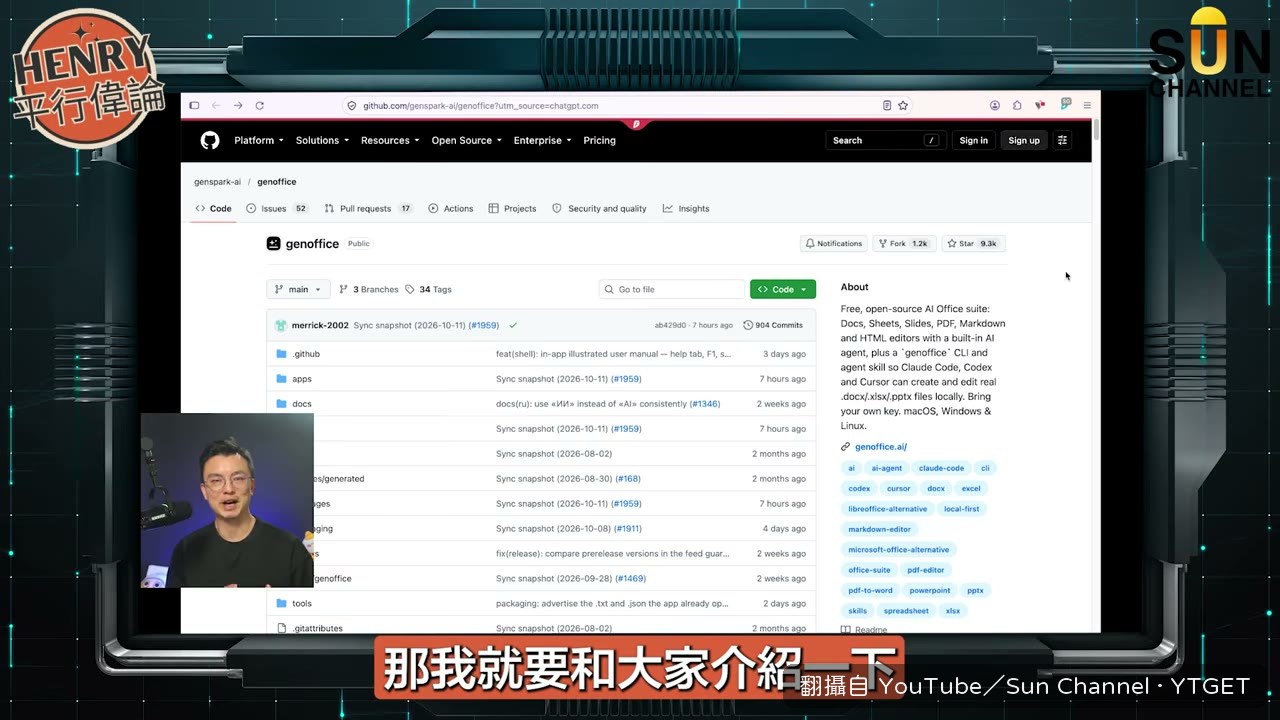Expand the Open Source menu
Image resolution: width=1280 pixels, height=720 pixels.
(x=467, y=140)
